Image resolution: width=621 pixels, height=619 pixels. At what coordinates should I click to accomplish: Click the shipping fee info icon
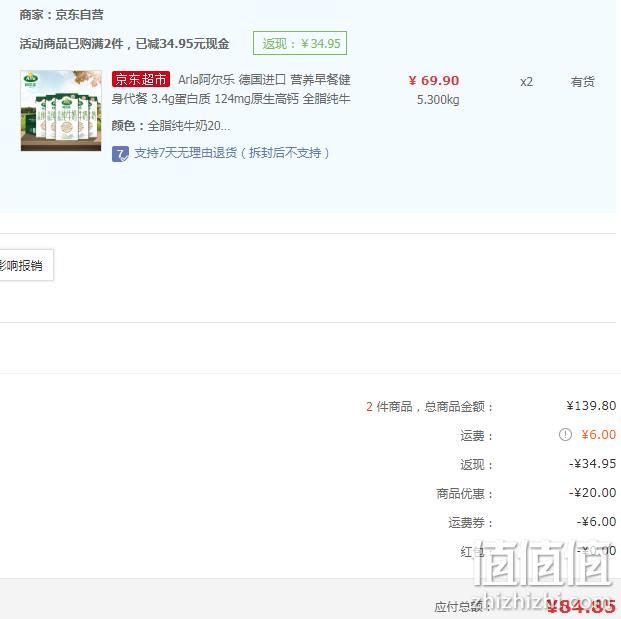565,434
